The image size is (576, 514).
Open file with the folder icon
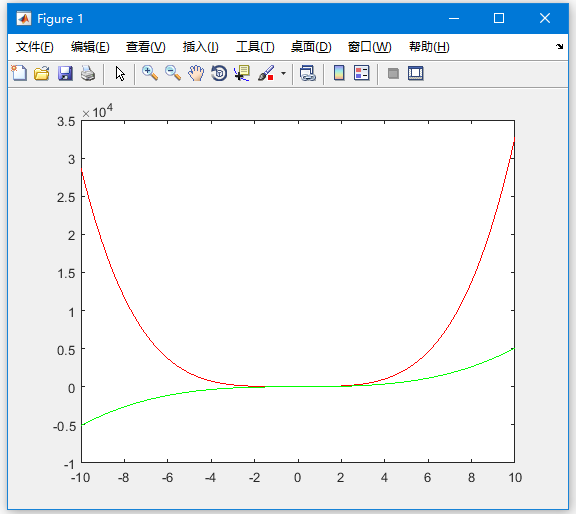(x=42, y=73)
